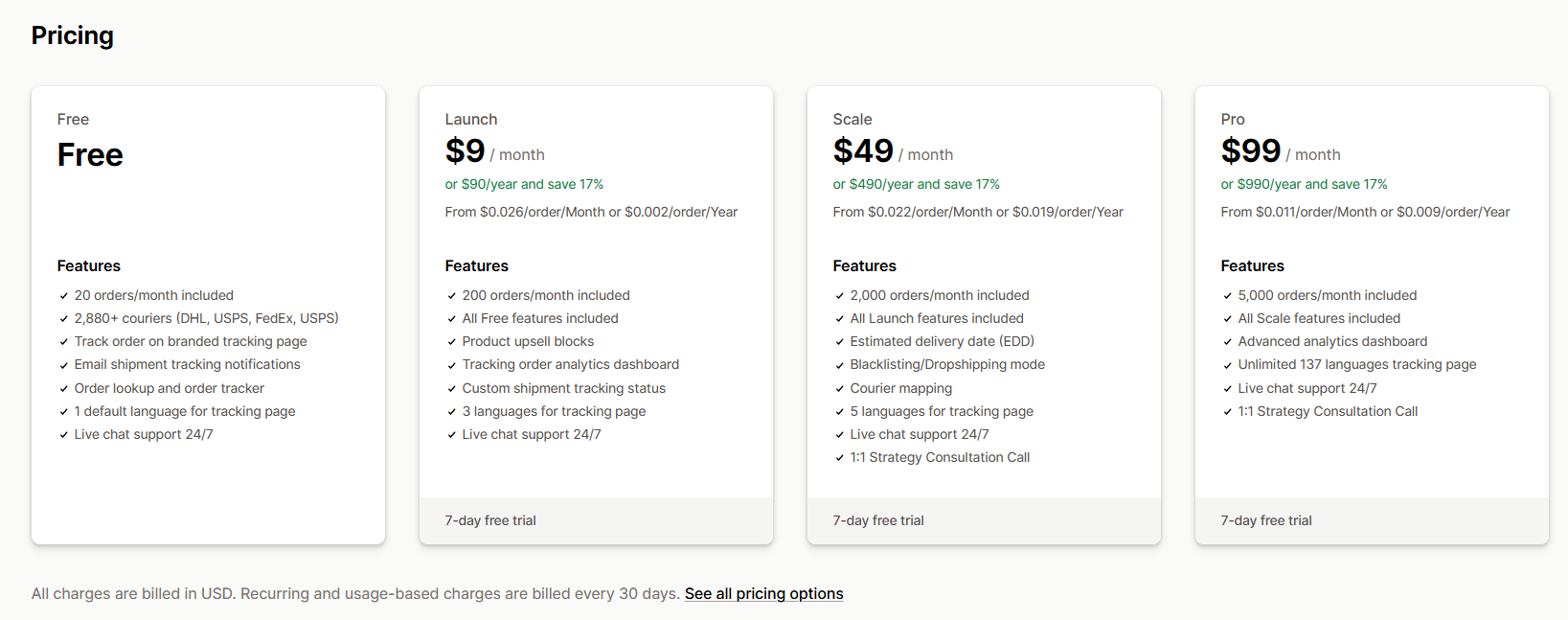Click checkmark beside 'Order lookup and order tracker'
This screenshot has height=620, width=1568.
coord(64,389)
